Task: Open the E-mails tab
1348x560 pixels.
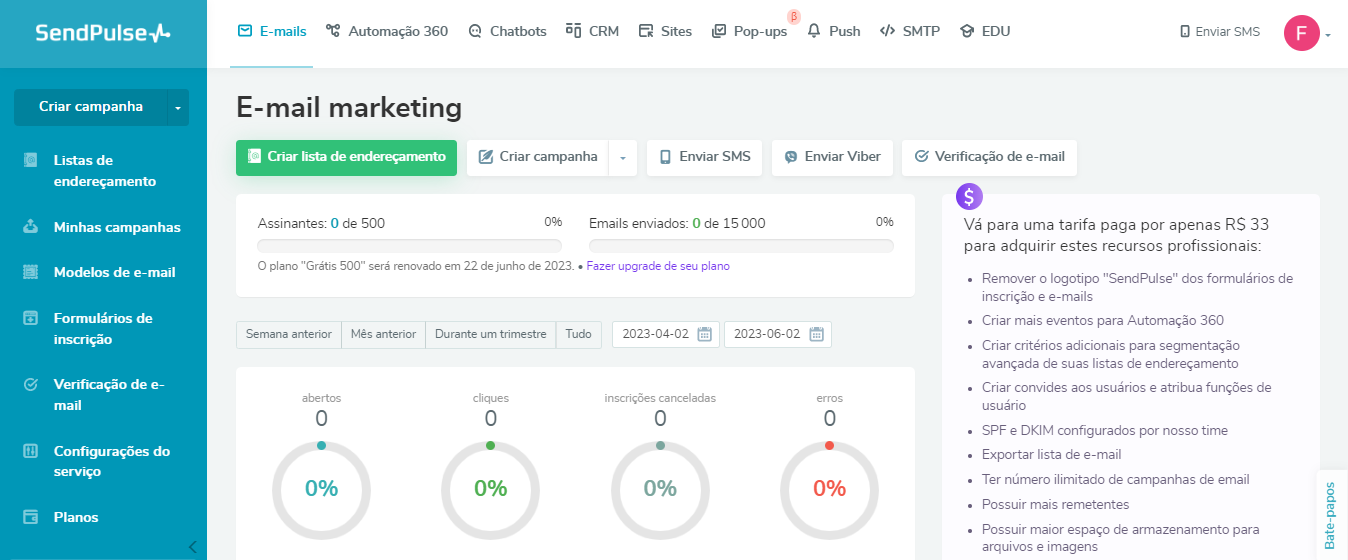Action: coord(272,31)
